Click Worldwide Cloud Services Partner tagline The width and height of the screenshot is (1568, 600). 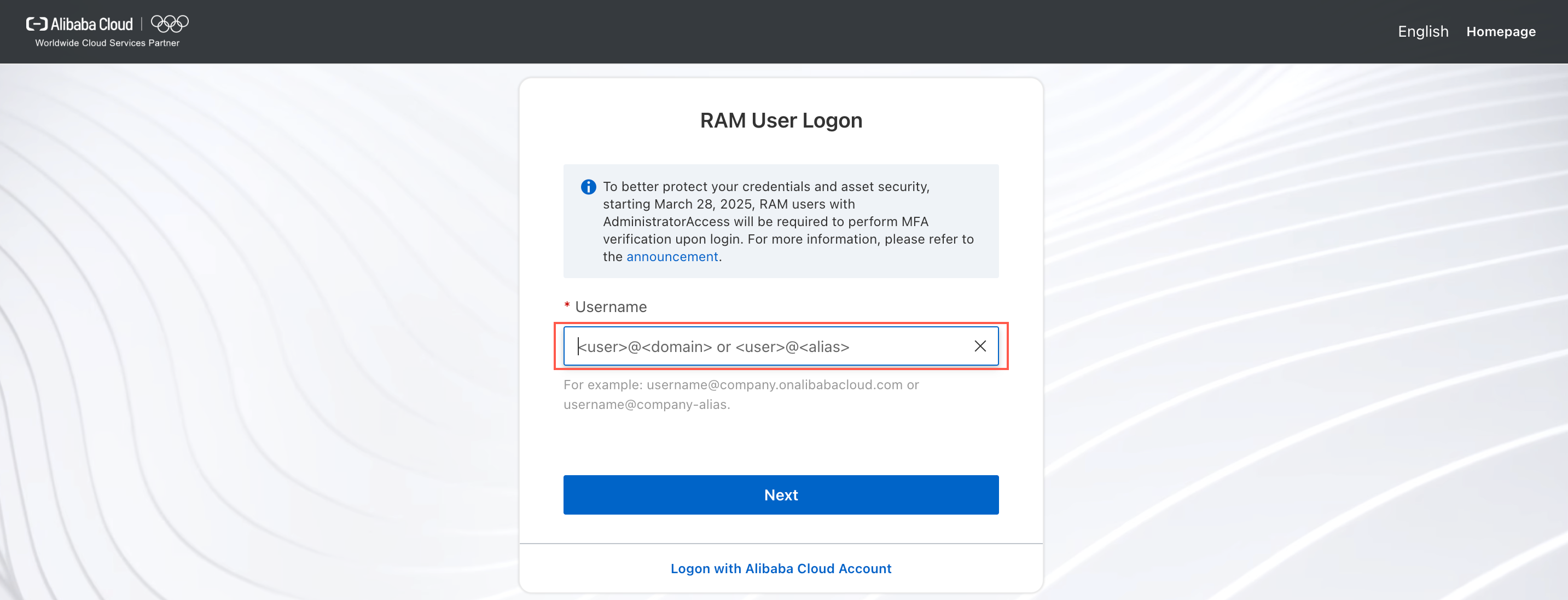107,43
